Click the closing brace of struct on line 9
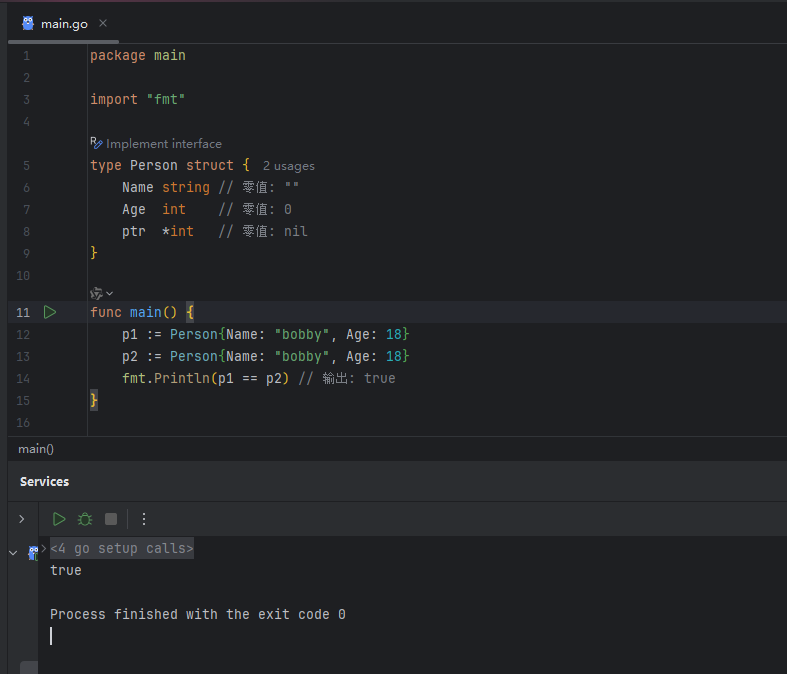The width and height of the screenshot is (787, 674). pyautogui.click(x=94, y=253)
